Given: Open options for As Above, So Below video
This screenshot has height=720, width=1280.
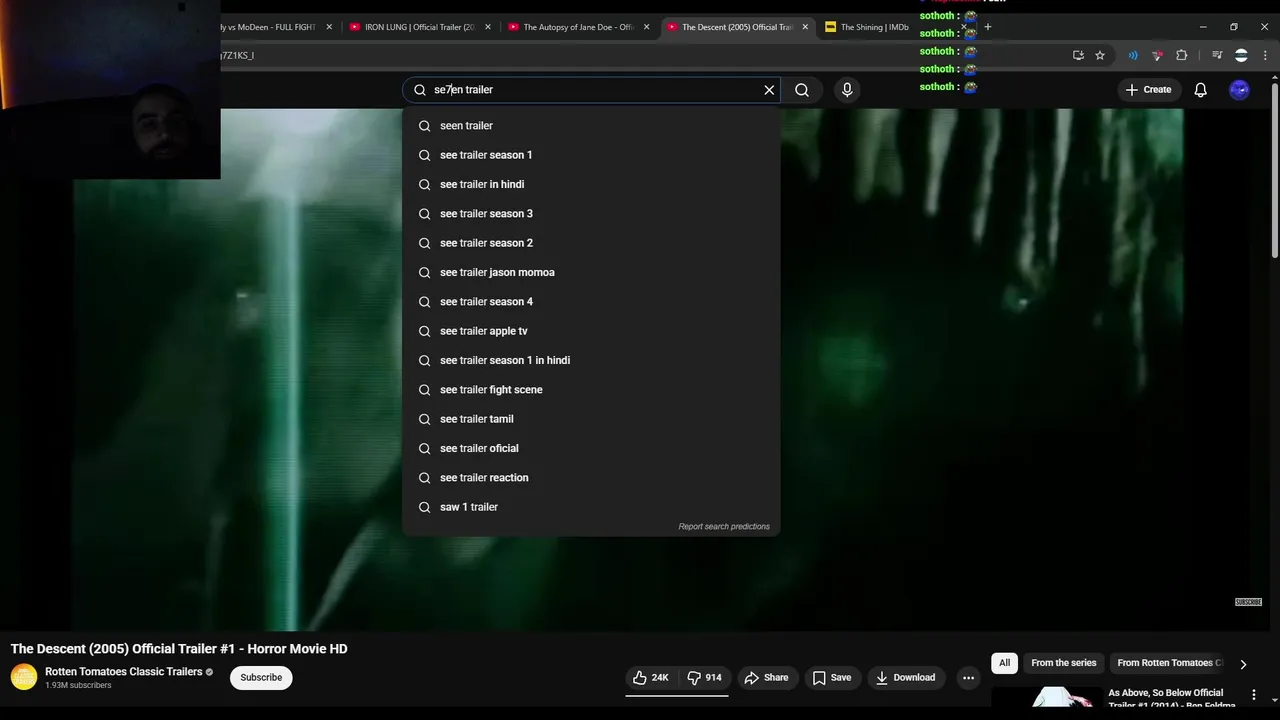Looking at the screenshot, I should [x=1254, y=694].
